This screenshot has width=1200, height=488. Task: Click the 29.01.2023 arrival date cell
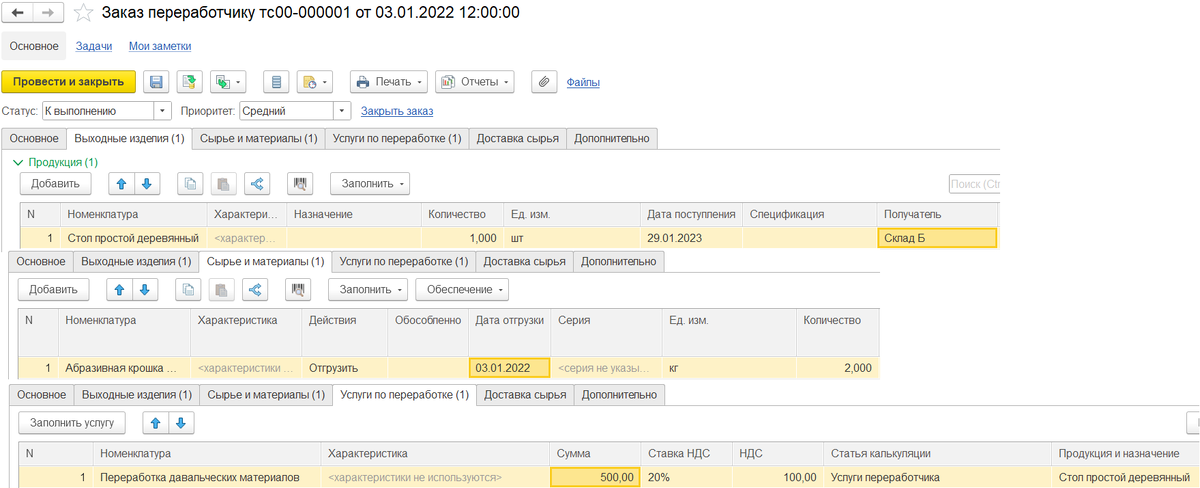tap(691, 238)
